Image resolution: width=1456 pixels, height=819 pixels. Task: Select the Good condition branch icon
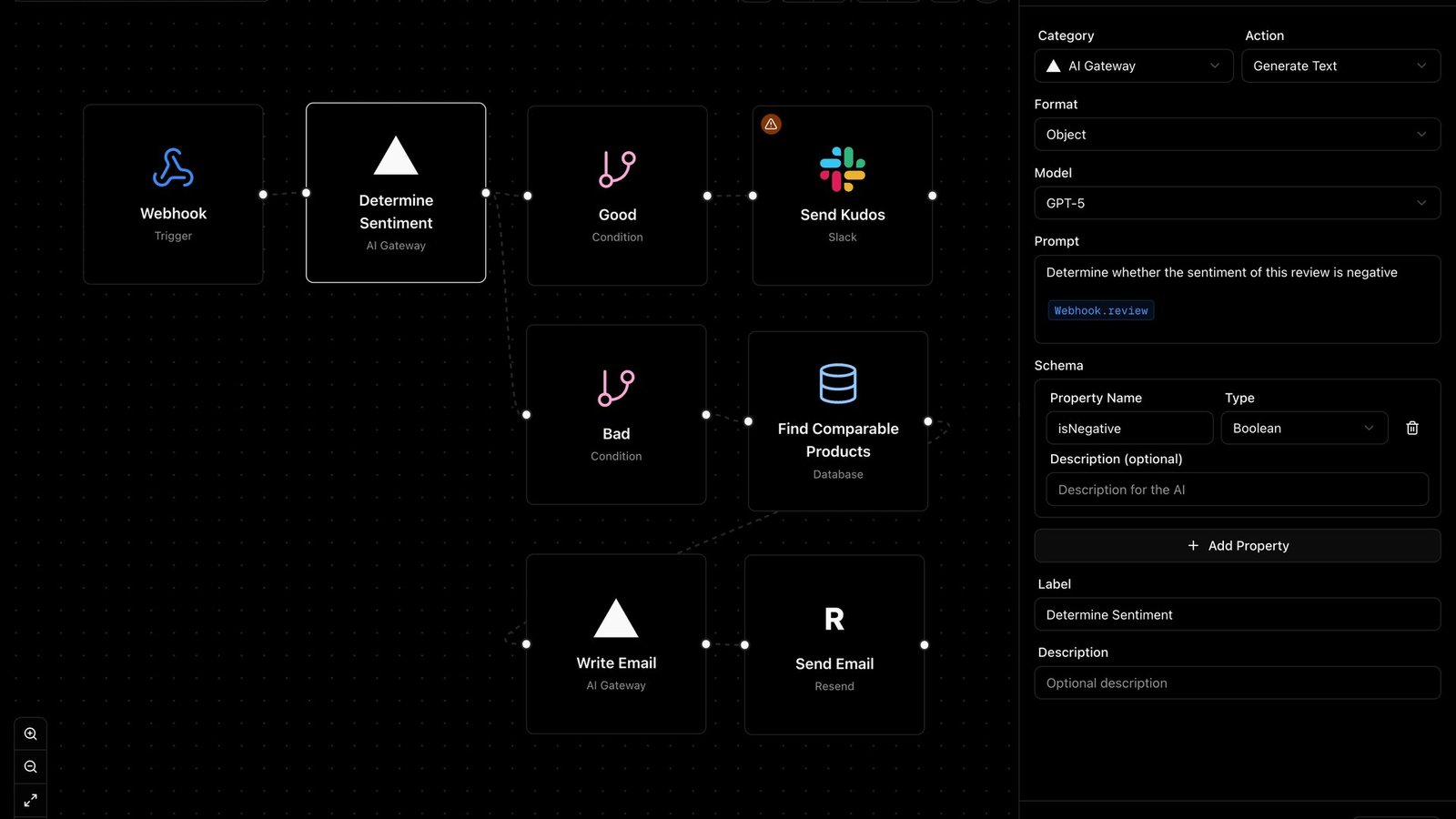coord(617,169)
